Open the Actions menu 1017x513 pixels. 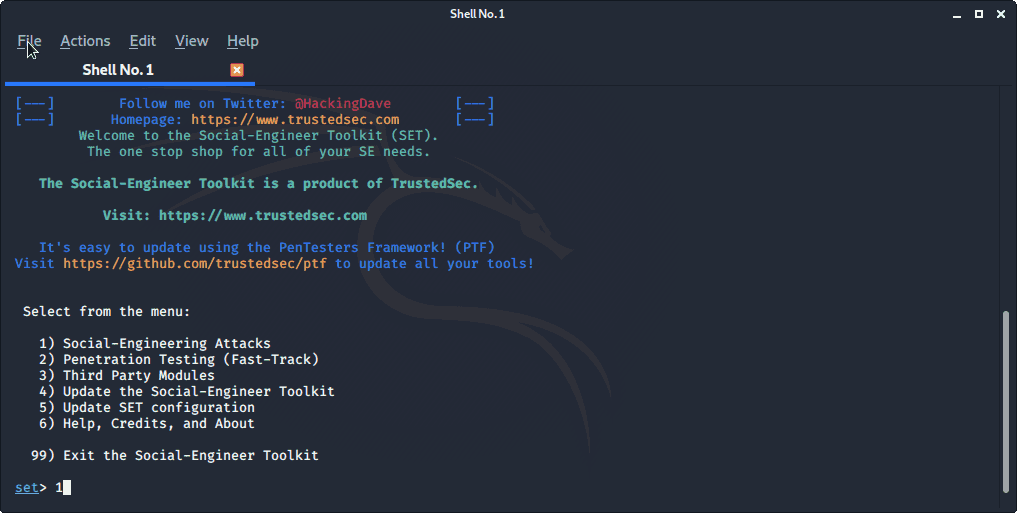(85, 41)
